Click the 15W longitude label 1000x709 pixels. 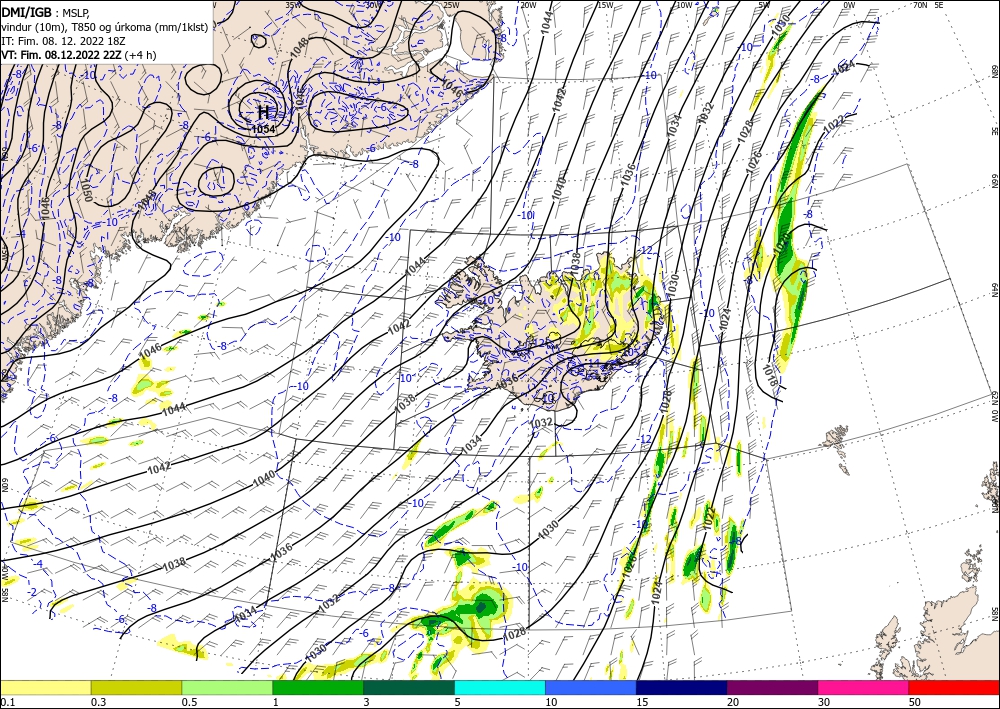pos(605,5)
